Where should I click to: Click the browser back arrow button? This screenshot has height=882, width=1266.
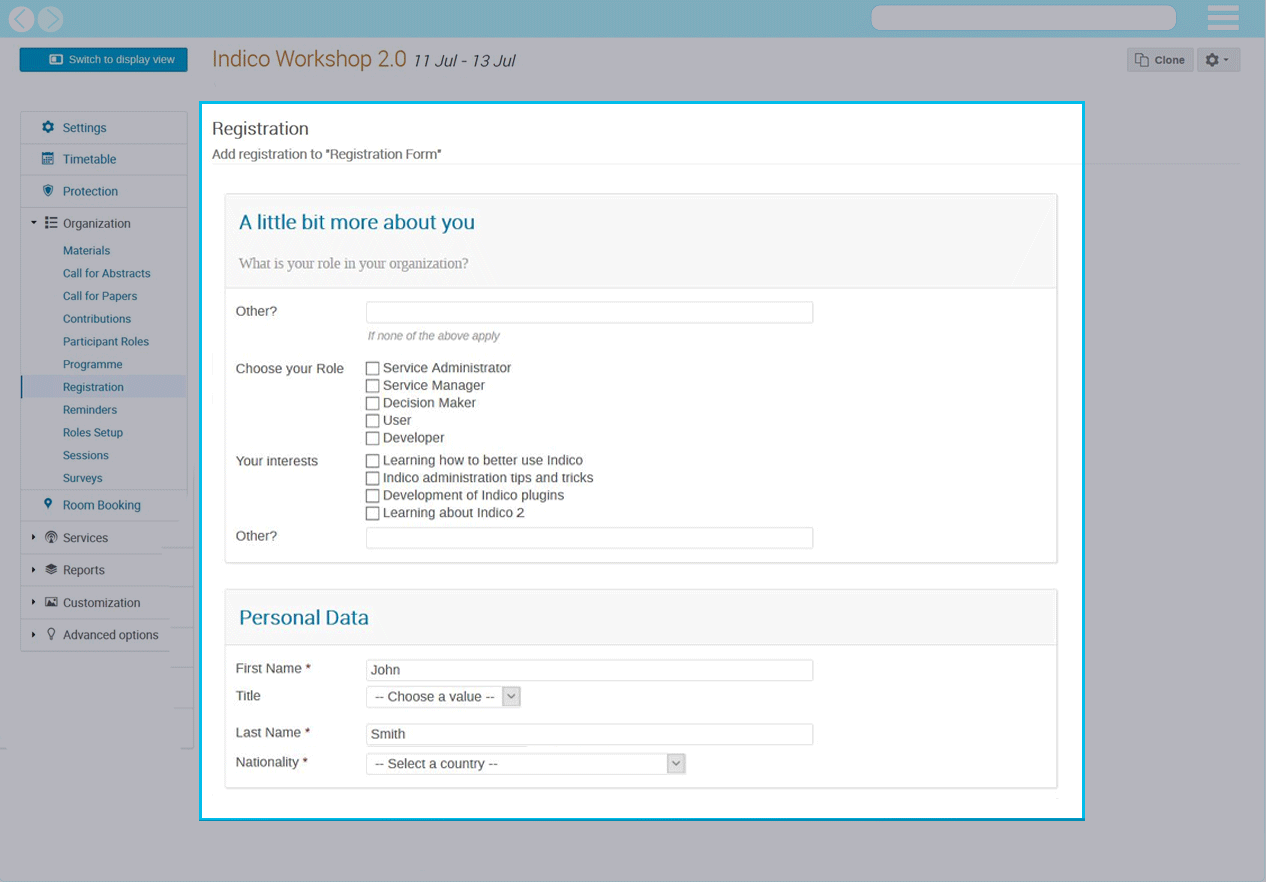click(21, 18)
